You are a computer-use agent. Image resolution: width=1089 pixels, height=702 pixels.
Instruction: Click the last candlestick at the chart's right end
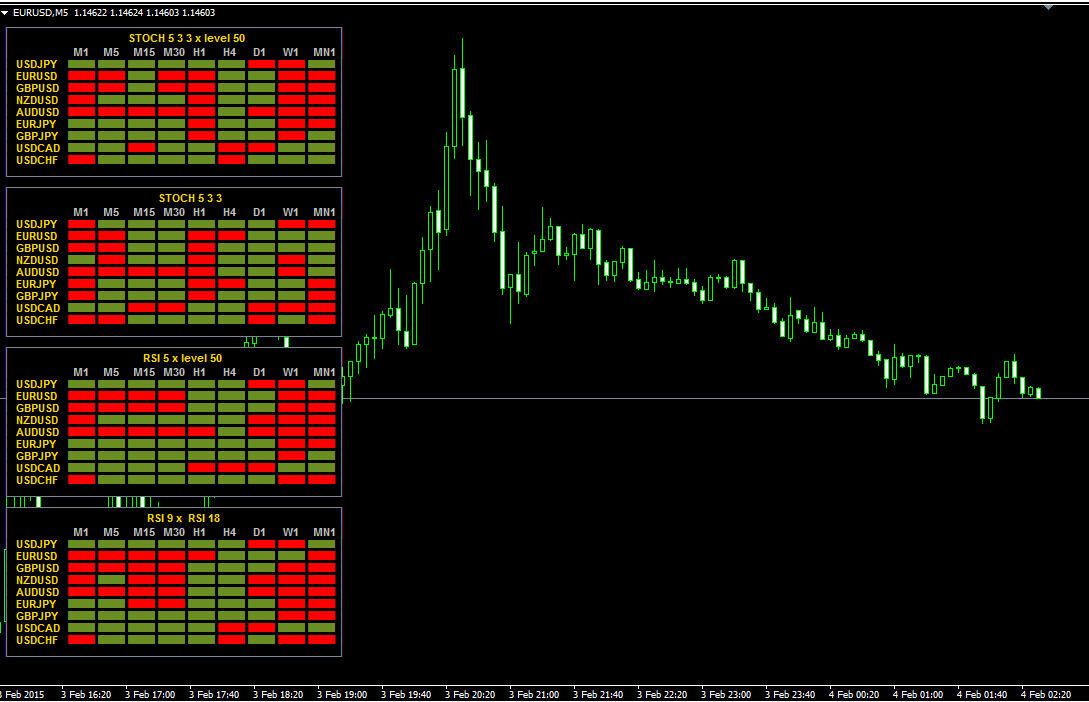[x=1038, y=393]
